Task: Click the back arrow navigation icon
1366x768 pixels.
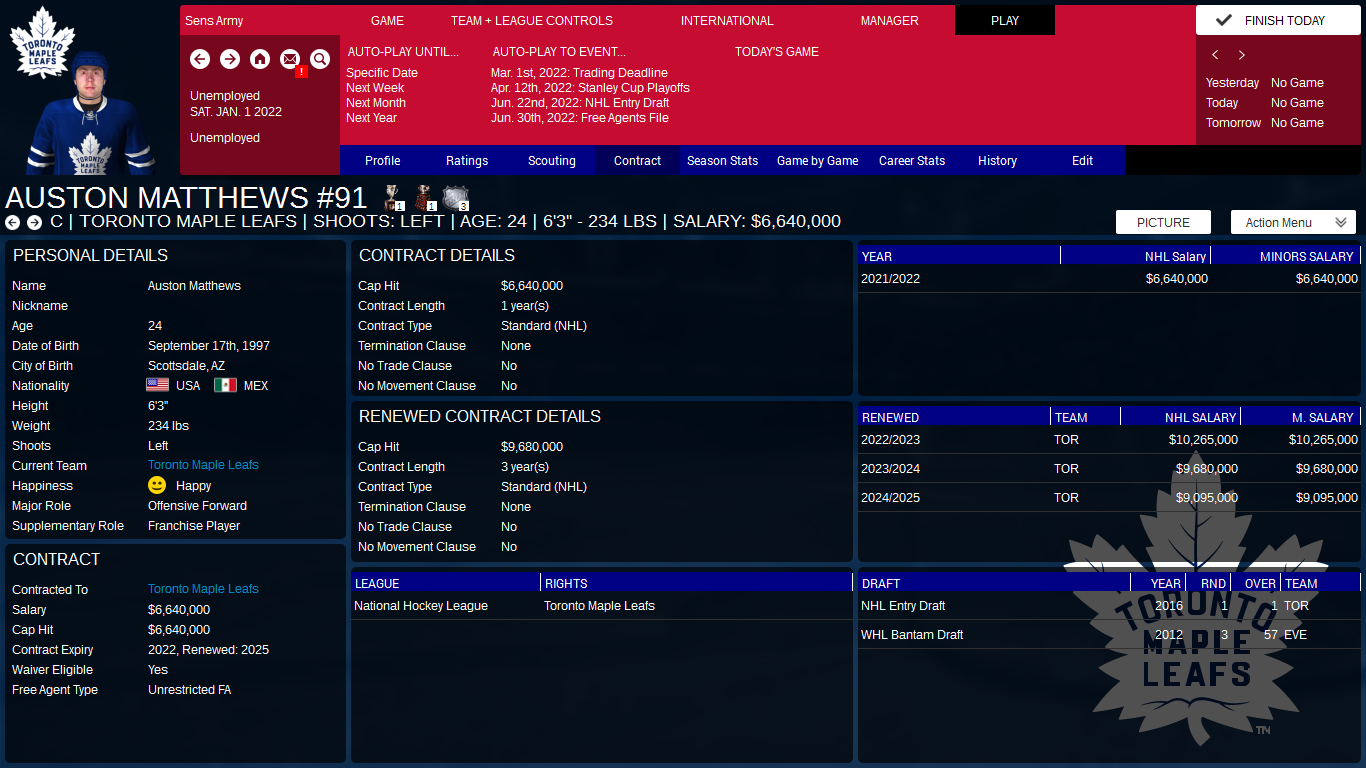Action: (x=200, y=59)
